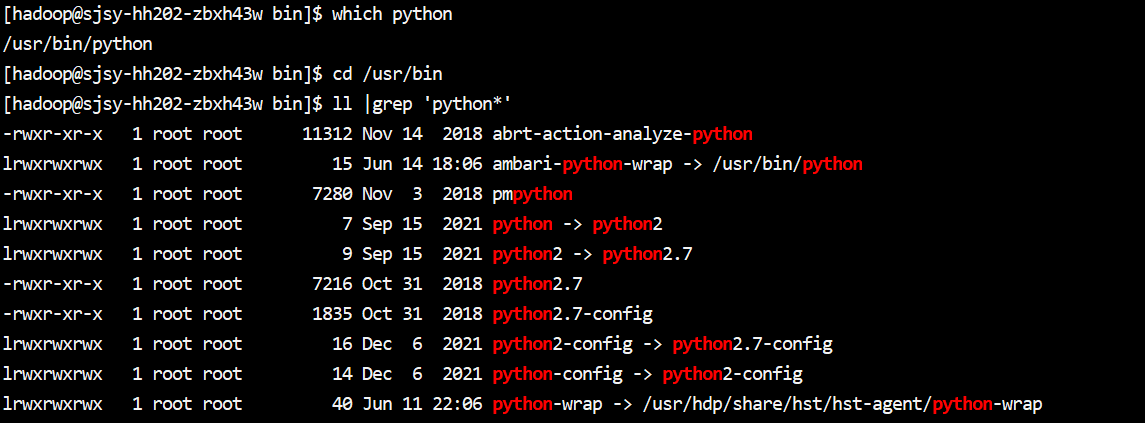
Task: Click the '/usr/bin/python' output line
Action: (78, 44)
